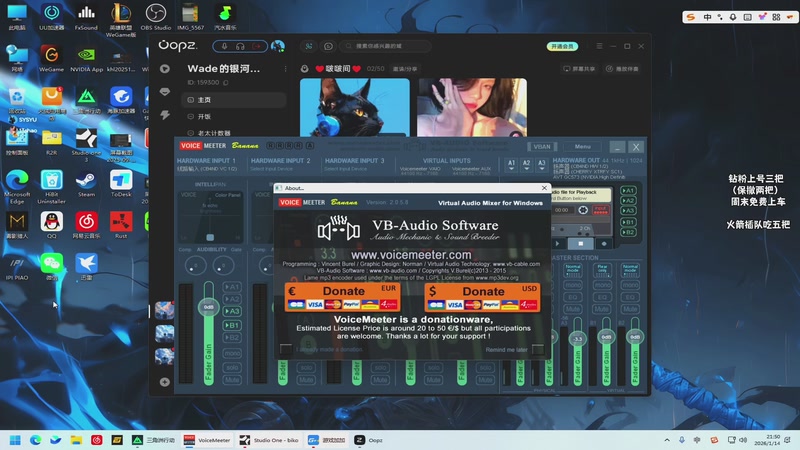Open the A2 hardware out dropdown
The width and height of the screenshot is (800, 450).
[x=527, y=164]
